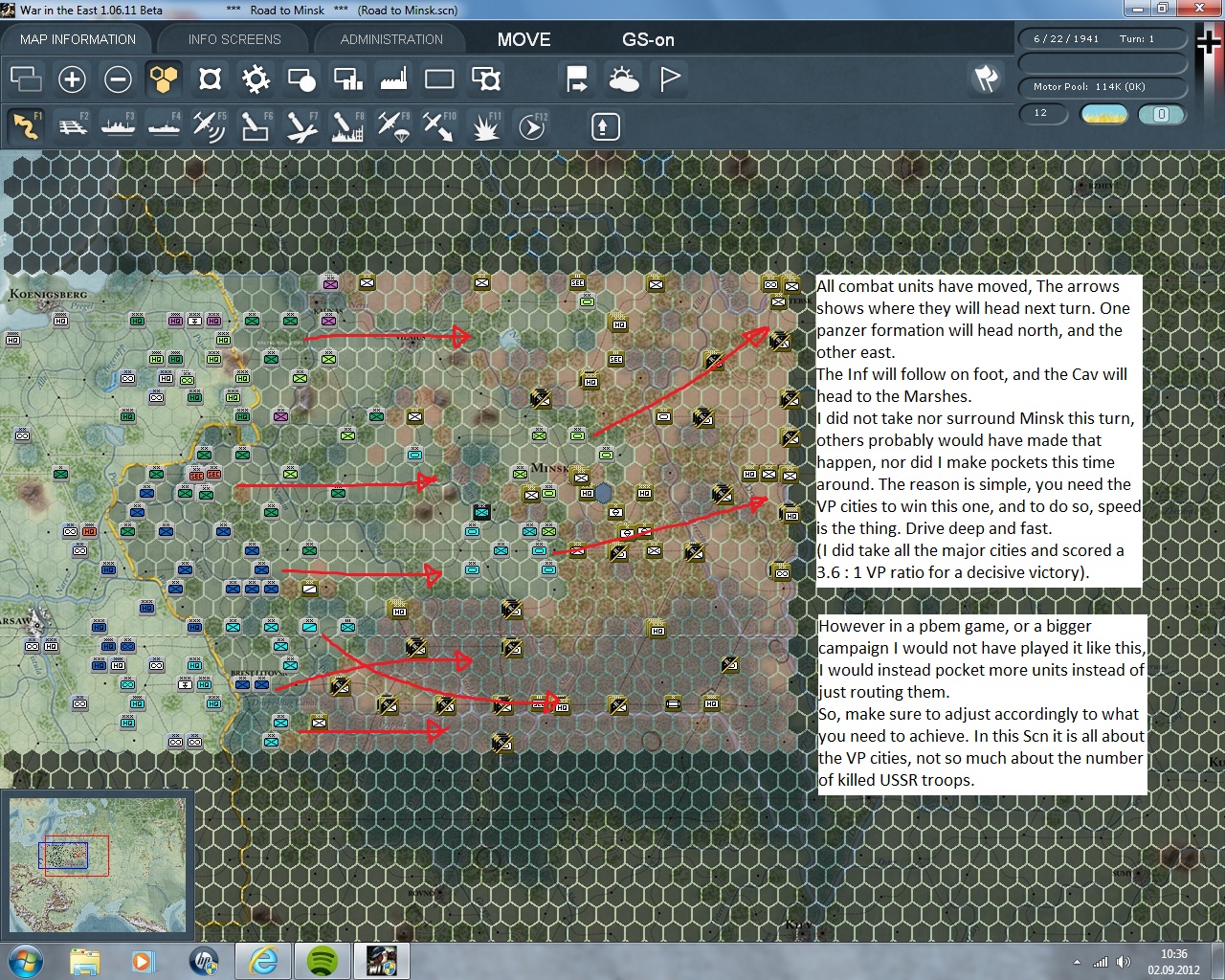Click the Motor Pool 114K (OK) field
This screenshot has height=980, width=1225.
click(x=1102, y=87)
